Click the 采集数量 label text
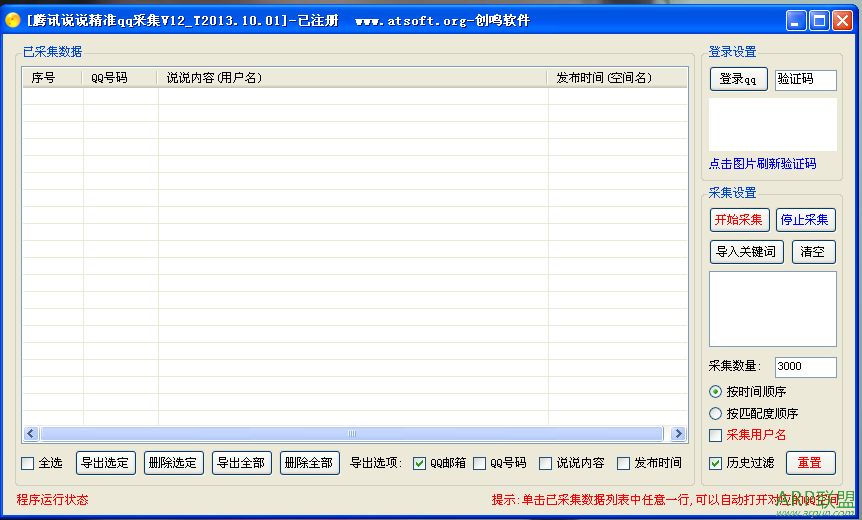Screen dimensions: 862x520 (x=734, y=366)
